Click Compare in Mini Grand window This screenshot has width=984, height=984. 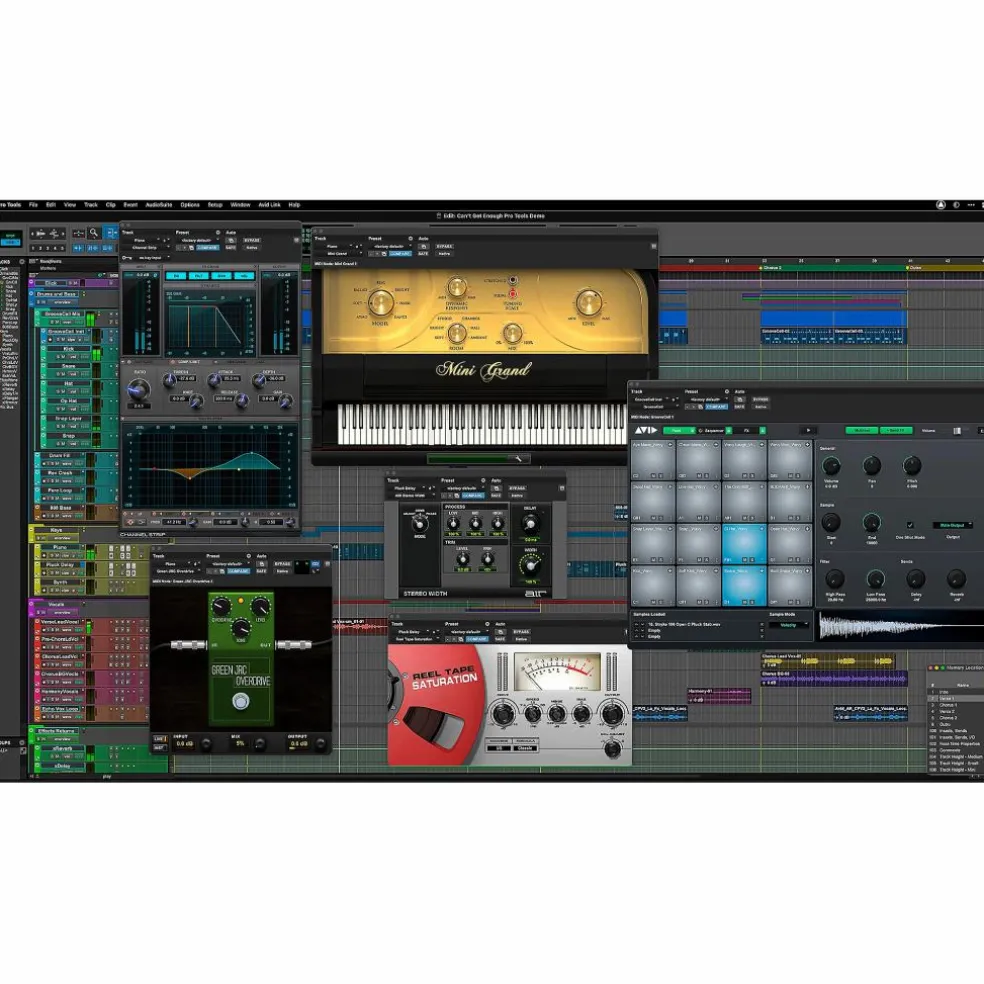pyautogui.click(x=399, y=254)
